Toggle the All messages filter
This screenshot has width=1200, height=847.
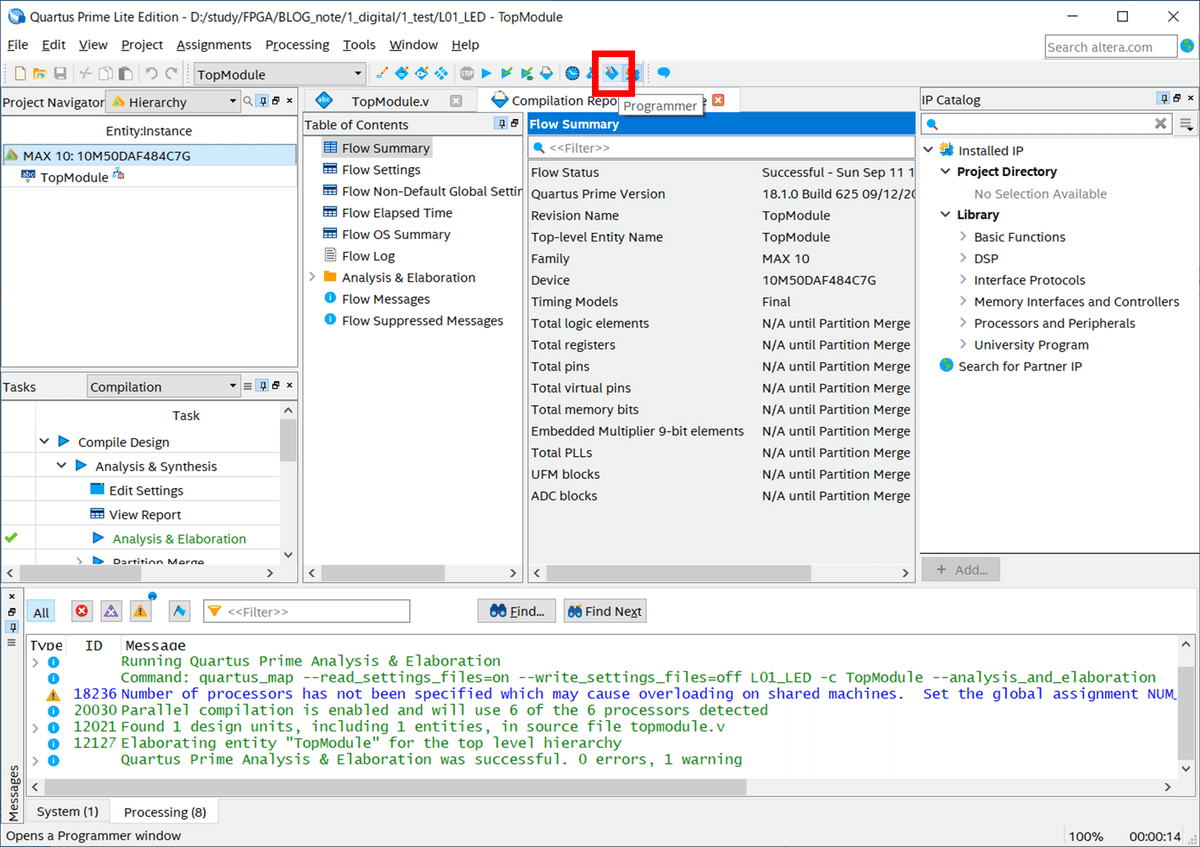pyautogui.click(x=41, y=612)
